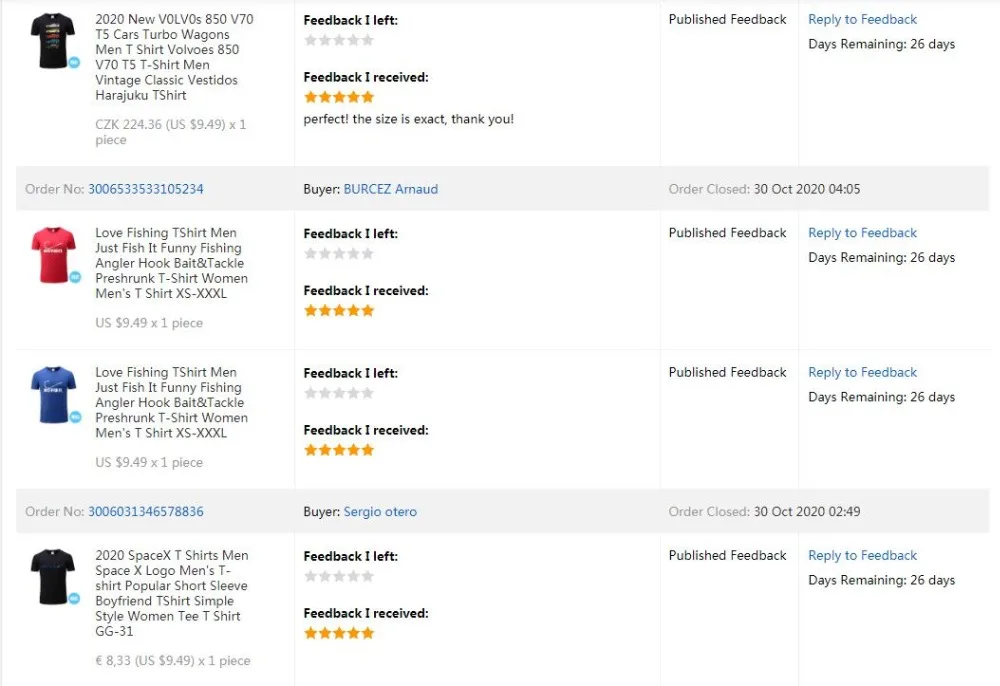
Task: View buyer Sergio otero's profile
Action: pyautogui.click(x=380, y=512)
